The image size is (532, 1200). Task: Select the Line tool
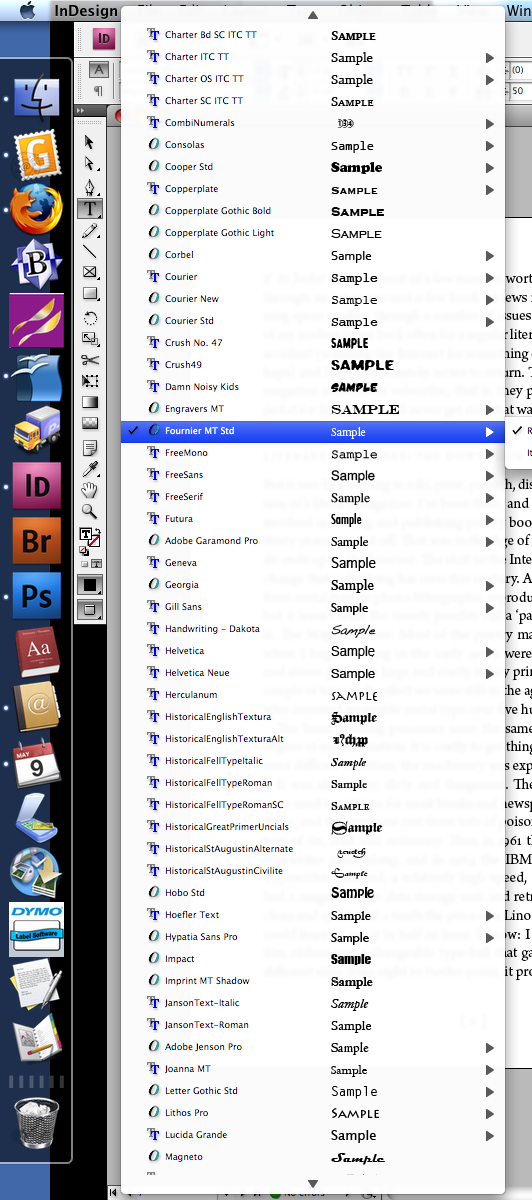[x=90, y=251]
